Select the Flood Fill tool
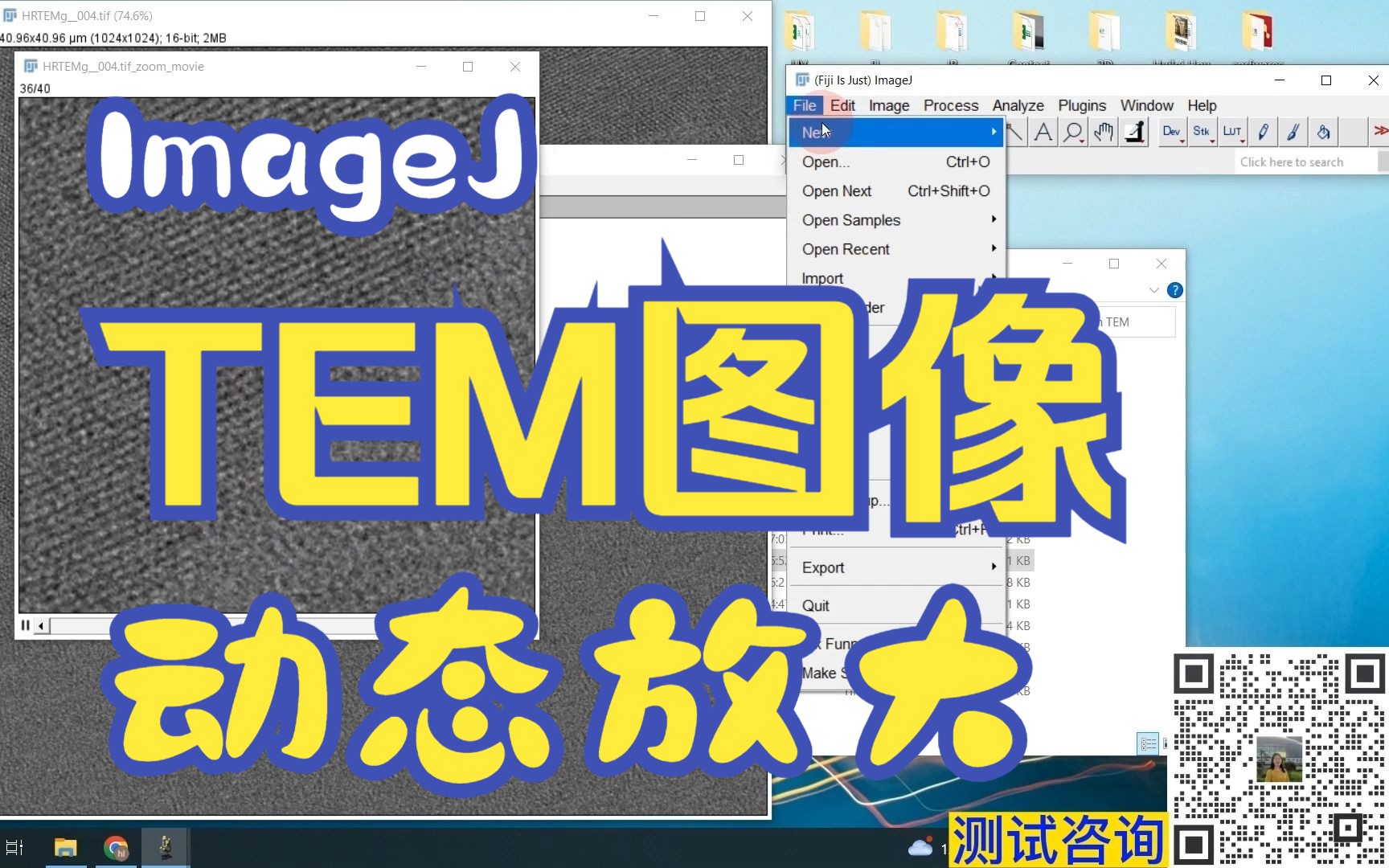Viewport: 1389px width, 868px height. click(x=1324, y=133)
